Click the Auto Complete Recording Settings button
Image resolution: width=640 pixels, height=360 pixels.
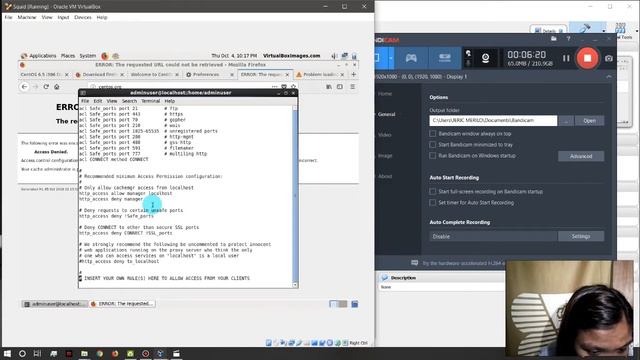581,236
